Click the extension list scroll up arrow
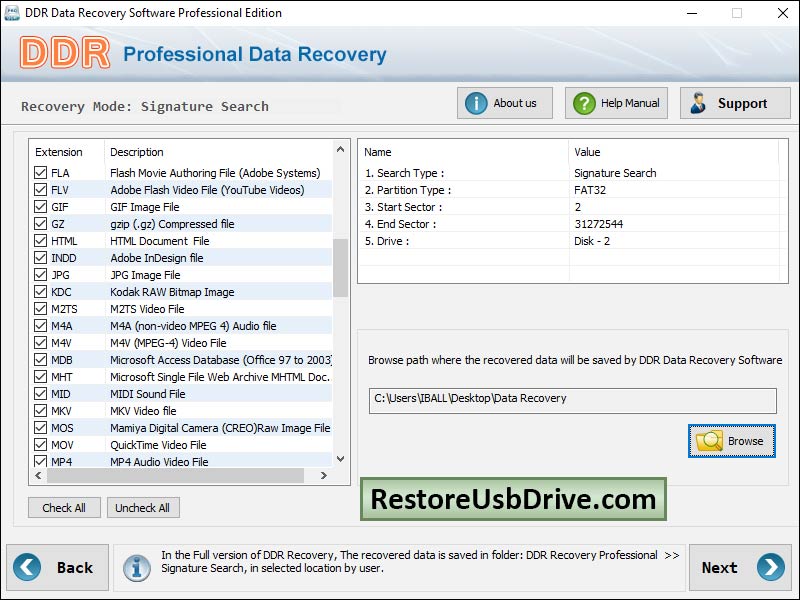800x600 pixels. pos(341,149)
